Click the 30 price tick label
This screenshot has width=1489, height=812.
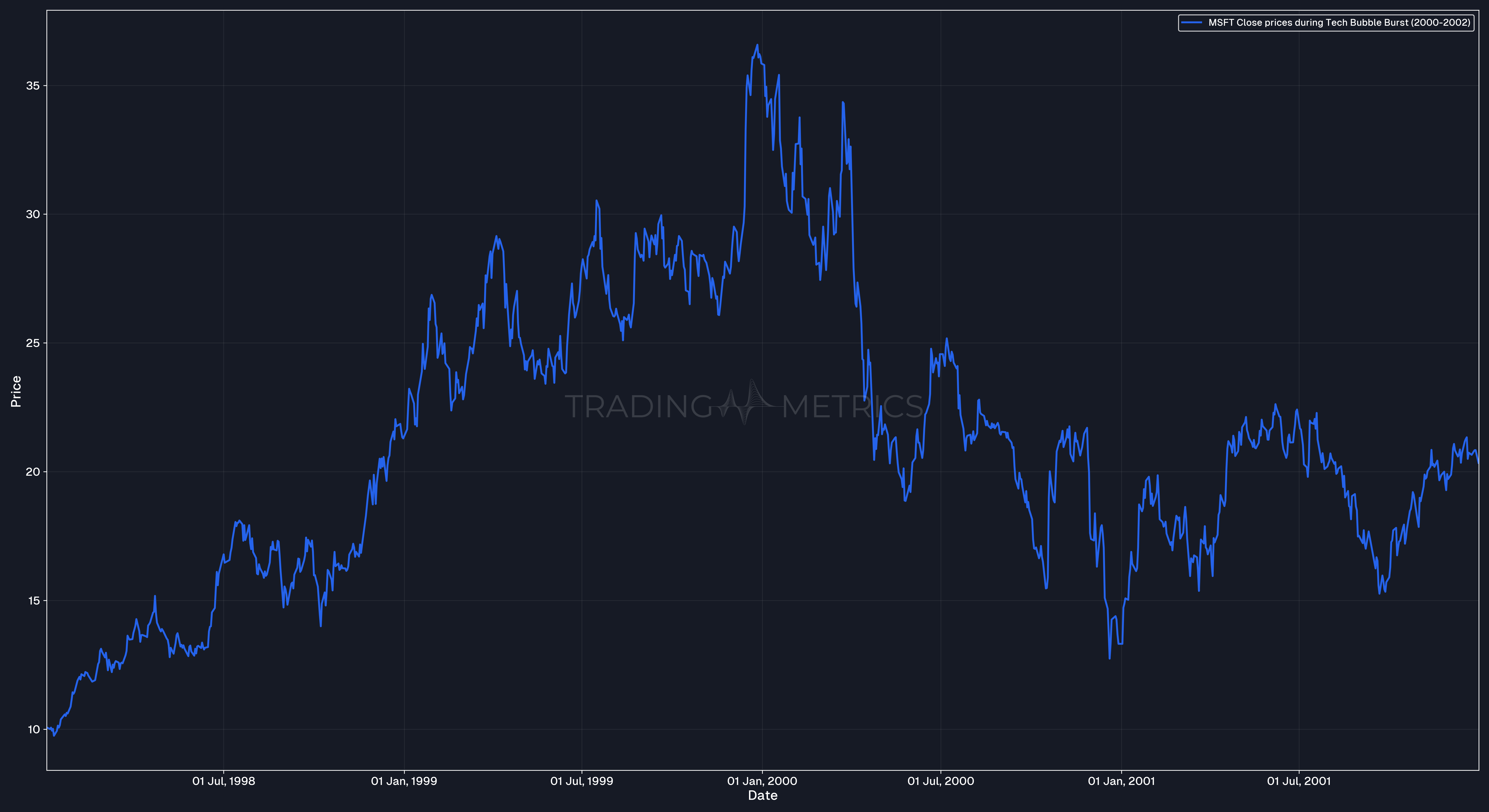pyautogui.click(x=33, y=215)
